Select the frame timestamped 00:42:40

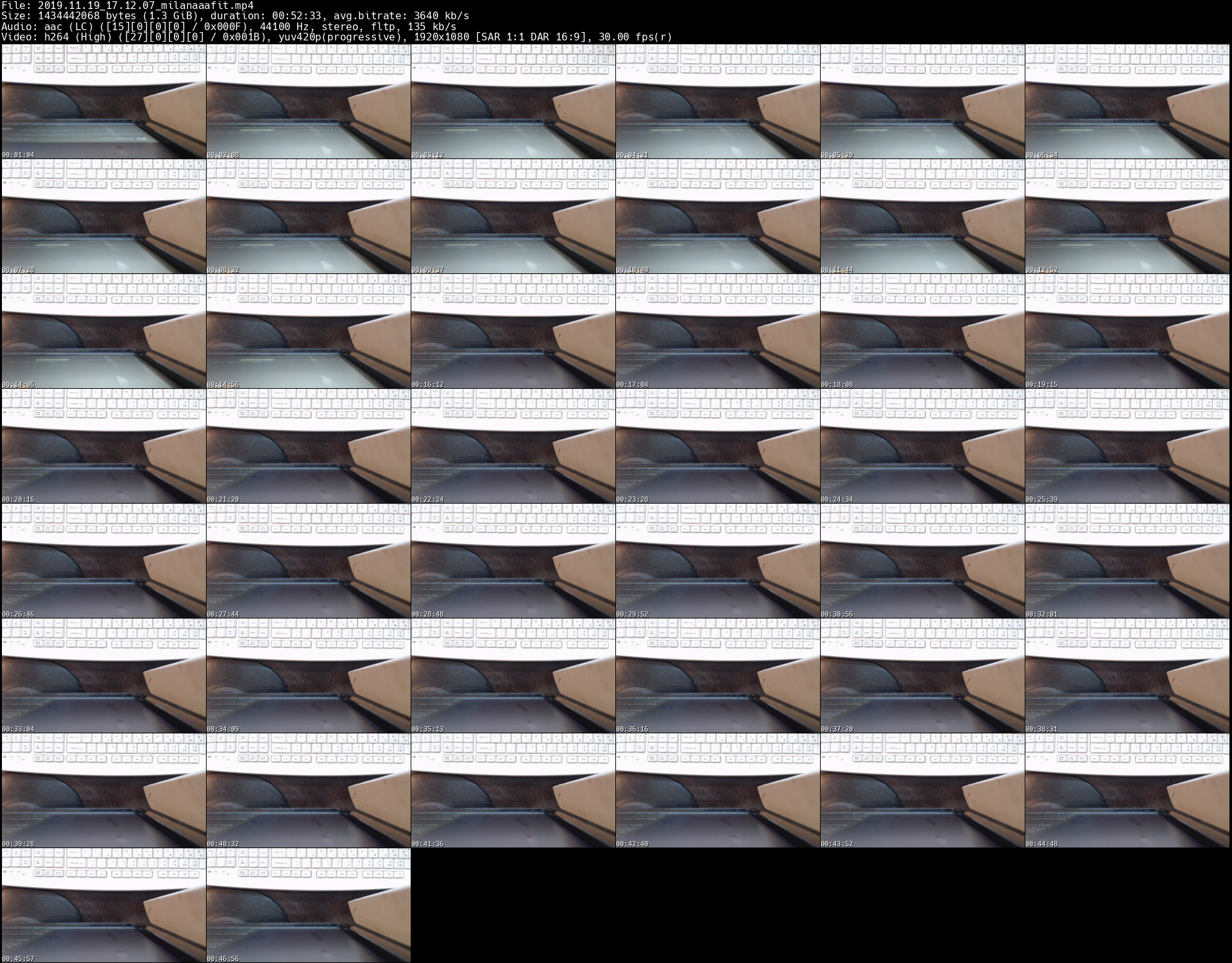[x=717, y=790]
